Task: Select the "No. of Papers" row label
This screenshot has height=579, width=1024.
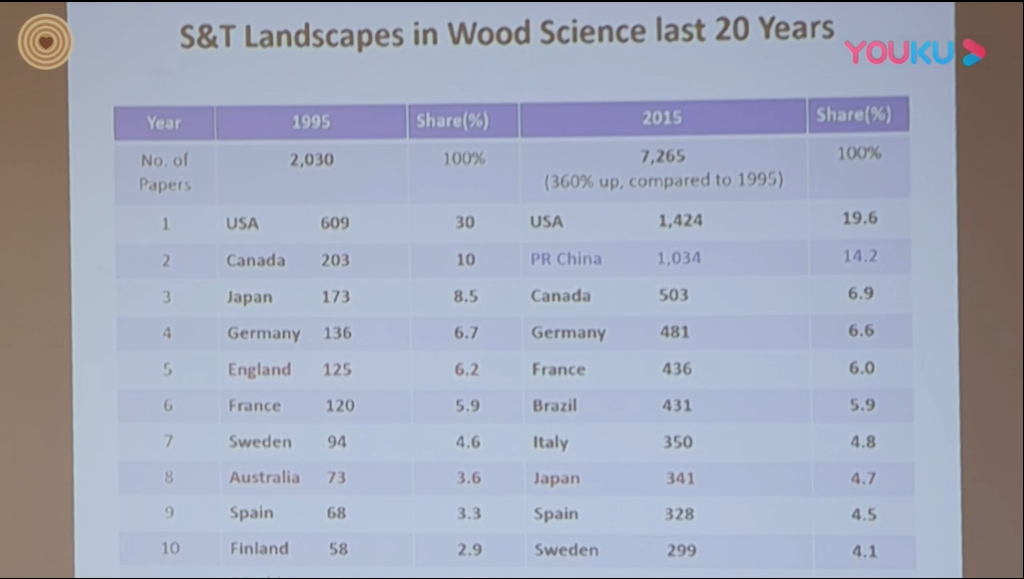Action: tap(165, 172)
